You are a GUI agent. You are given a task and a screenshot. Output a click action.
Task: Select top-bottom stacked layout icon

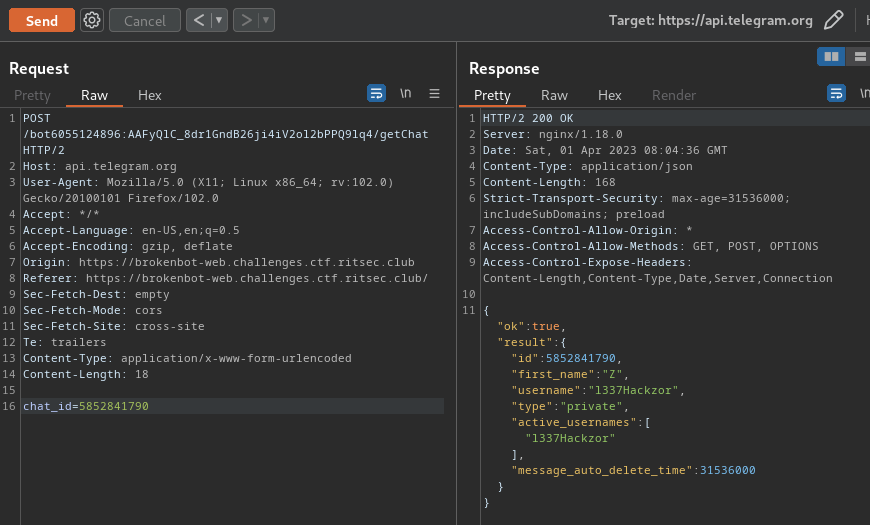pos(859,57)
